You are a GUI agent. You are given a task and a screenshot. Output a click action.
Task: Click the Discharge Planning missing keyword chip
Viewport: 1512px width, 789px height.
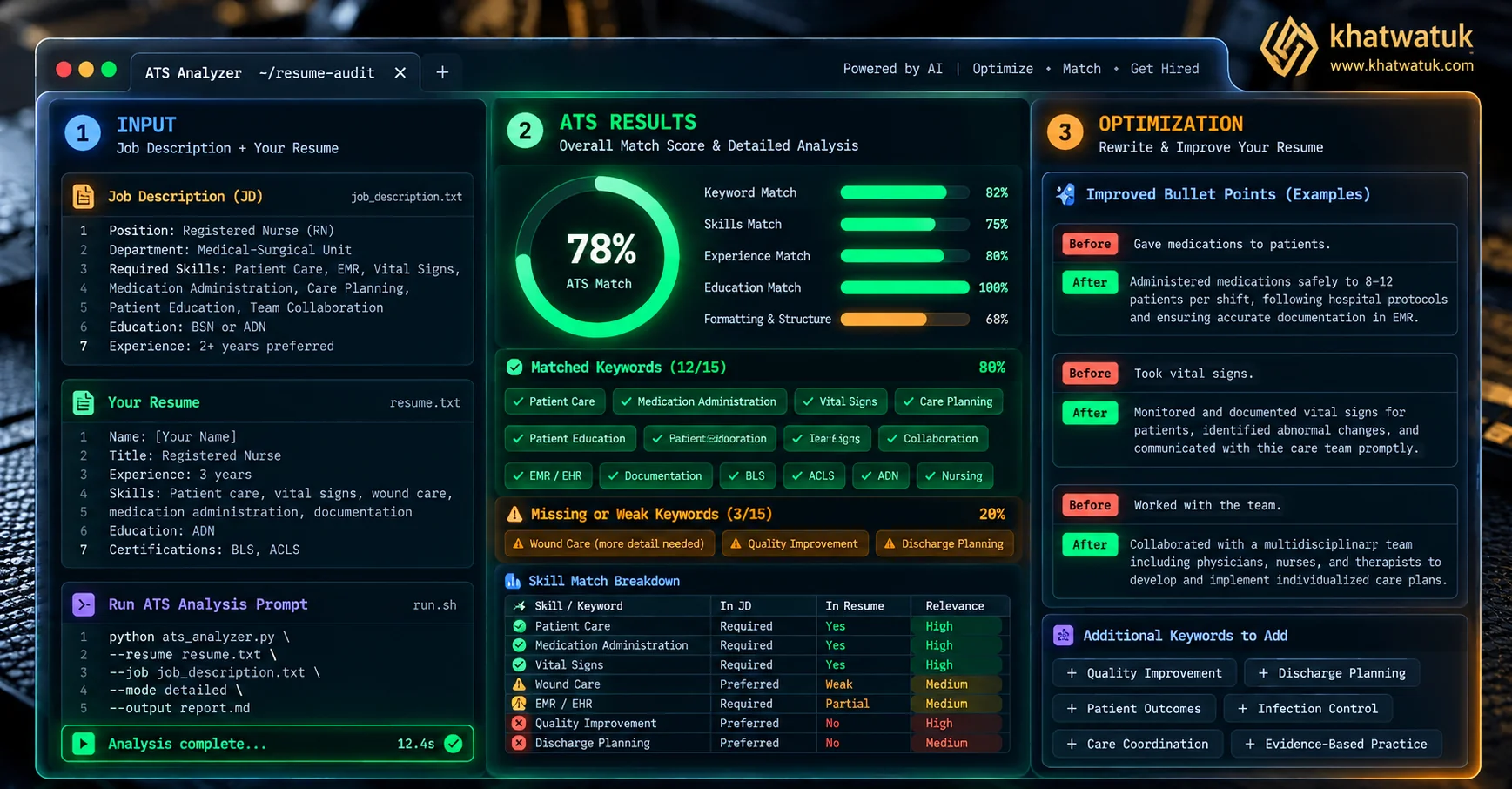[x=944, y=543]
